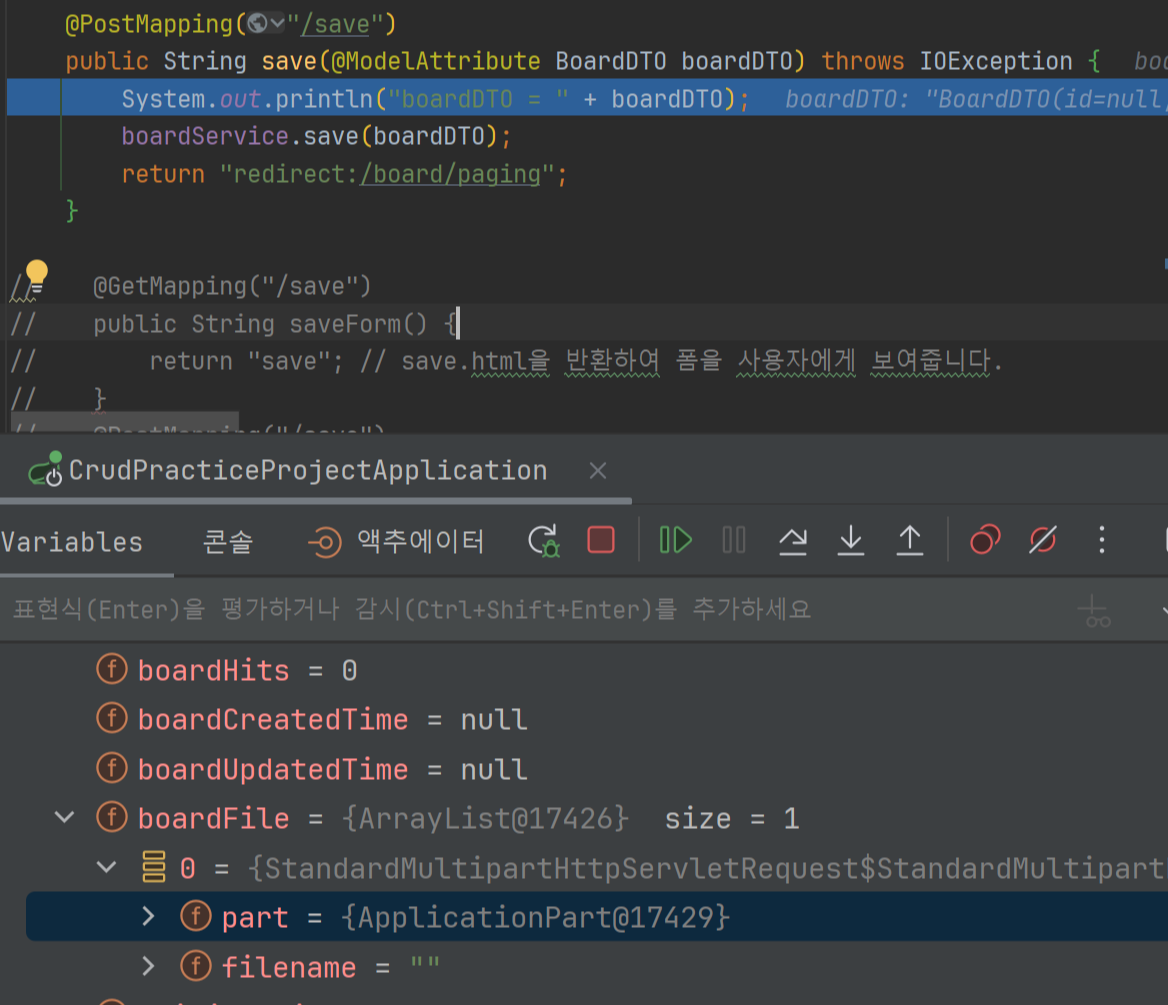Expand the filename variable node
The height and width of the screenshot is (1005, 1168).
[x=147, y=966]
